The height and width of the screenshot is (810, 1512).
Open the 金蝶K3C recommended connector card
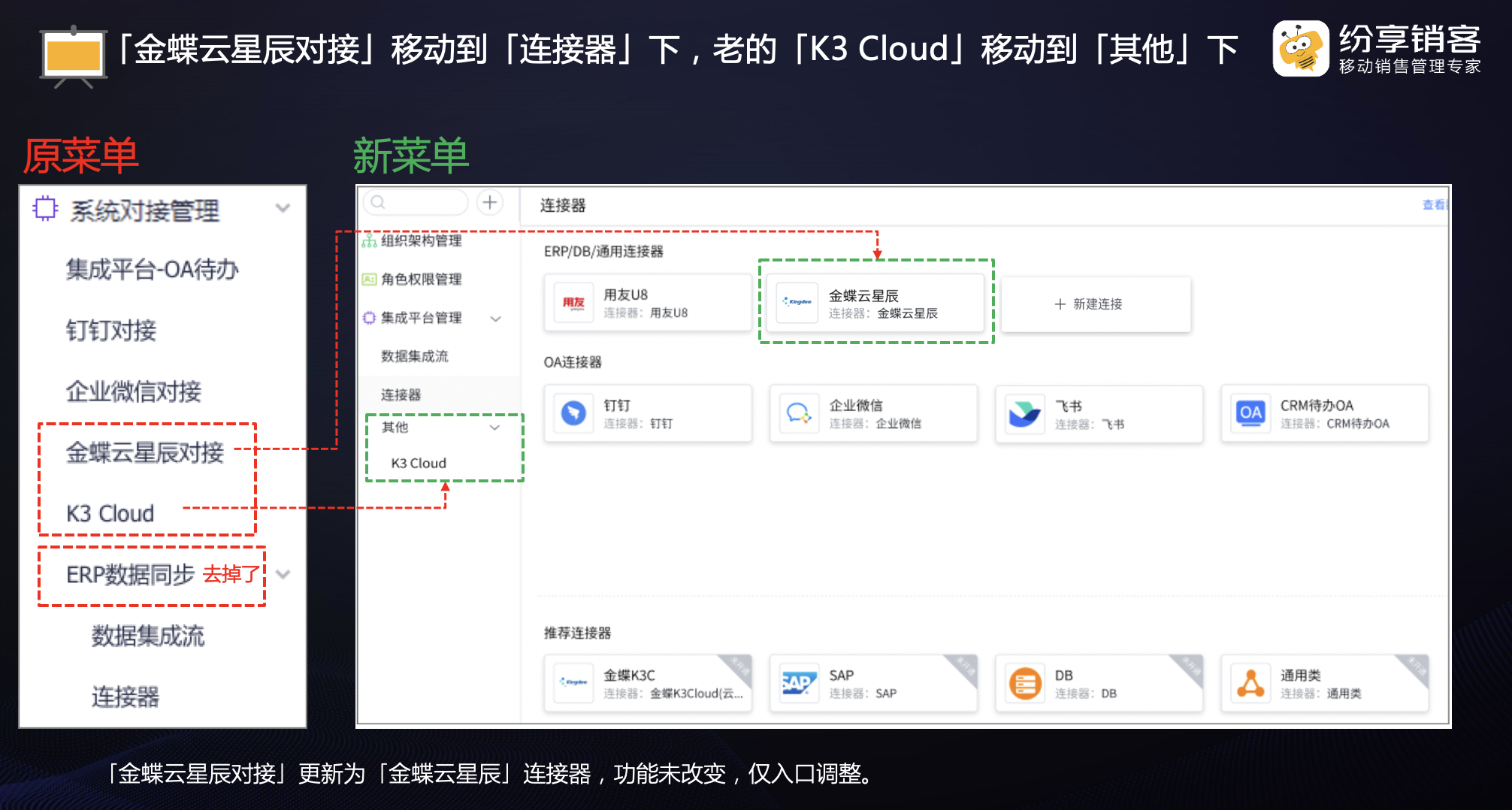pos(648,682)
